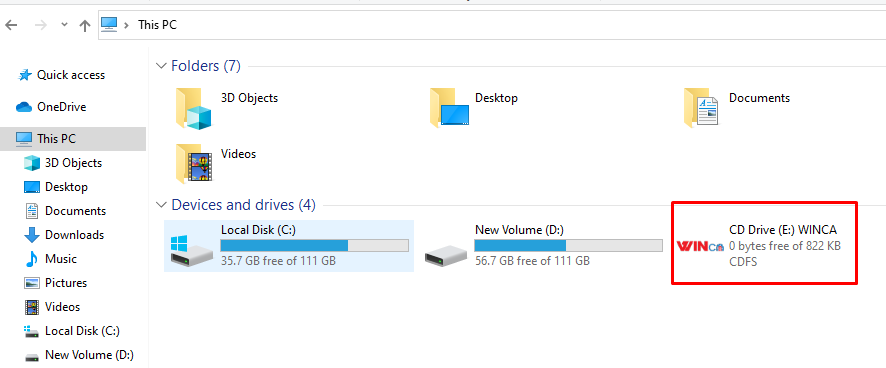Select the Videos folder label

(x=238, y=154)
